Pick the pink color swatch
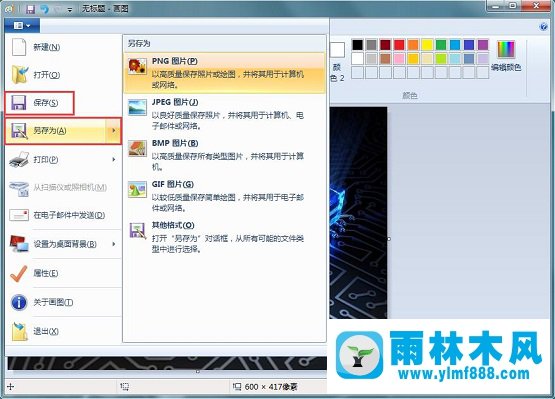 (399, 58)
